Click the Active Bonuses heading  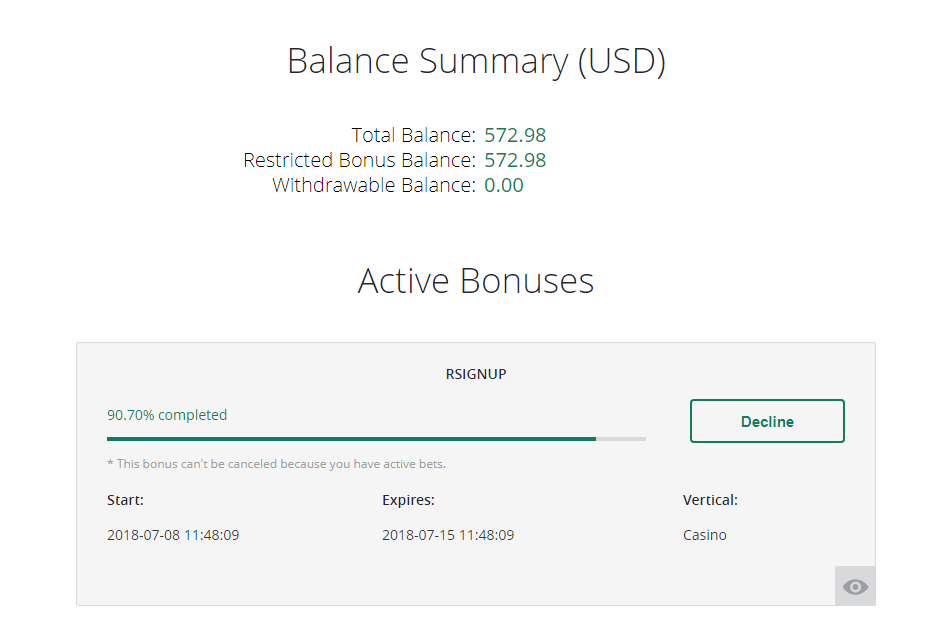(x=476, y=281)
